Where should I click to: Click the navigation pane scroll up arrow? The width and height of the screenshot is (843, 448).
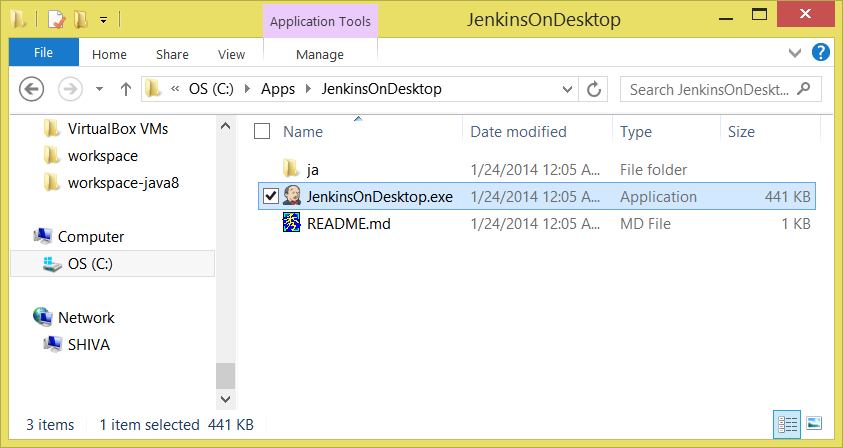point(226,126)
